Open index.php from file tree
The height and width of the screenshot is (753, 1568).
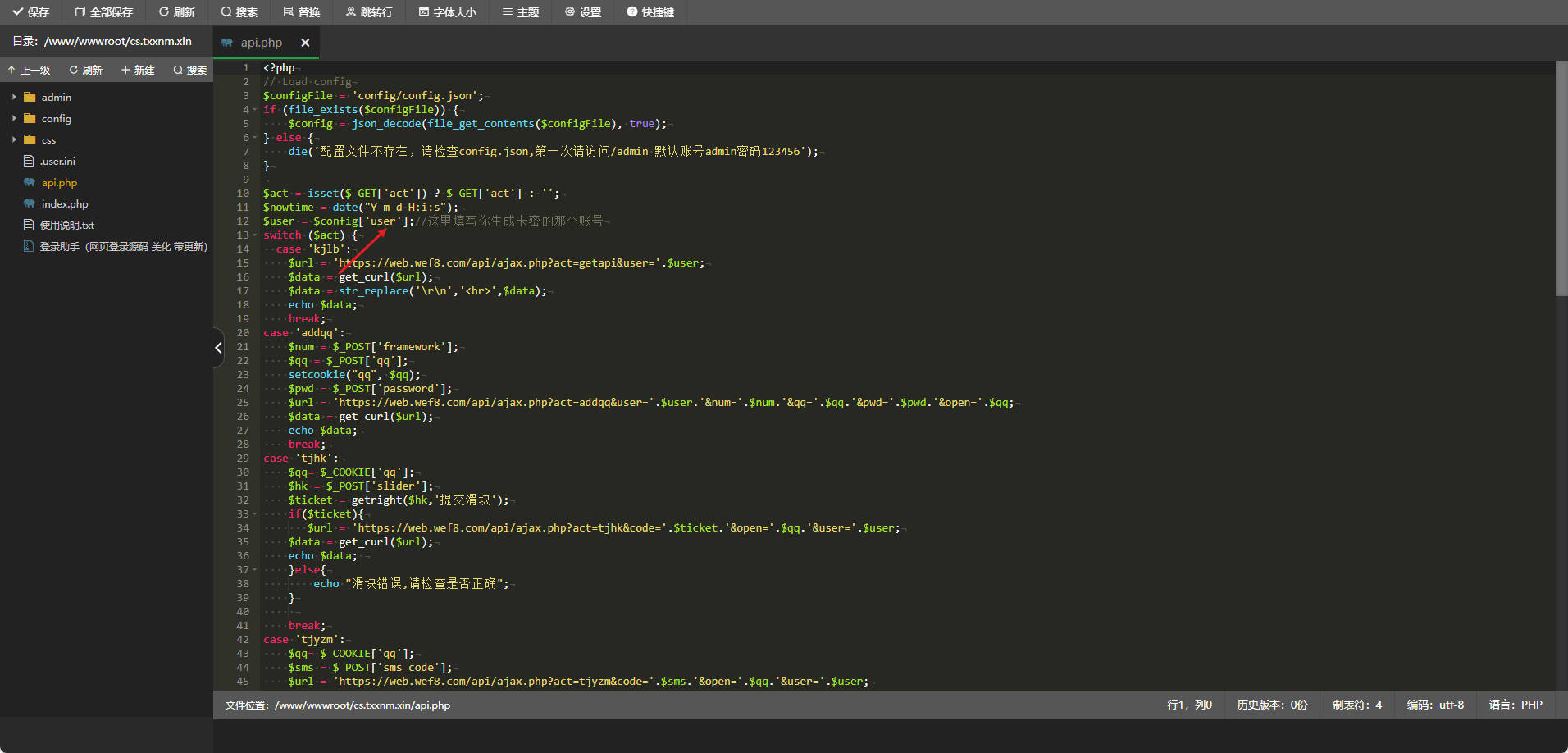click(65, 203)
